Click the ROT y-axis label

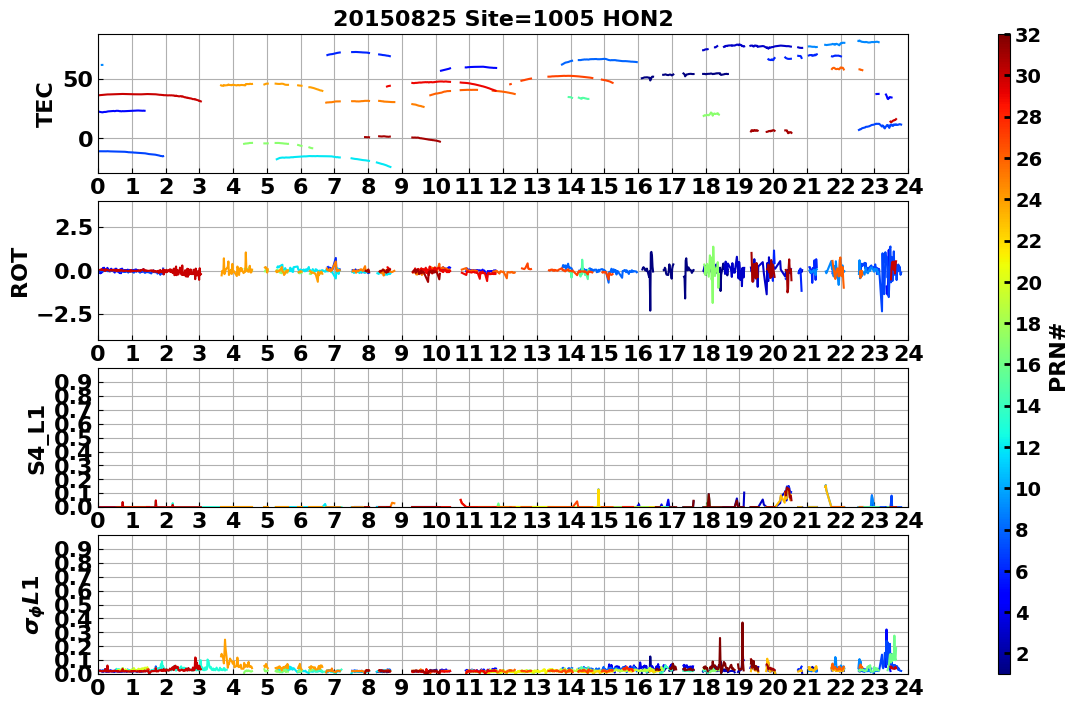20,273
